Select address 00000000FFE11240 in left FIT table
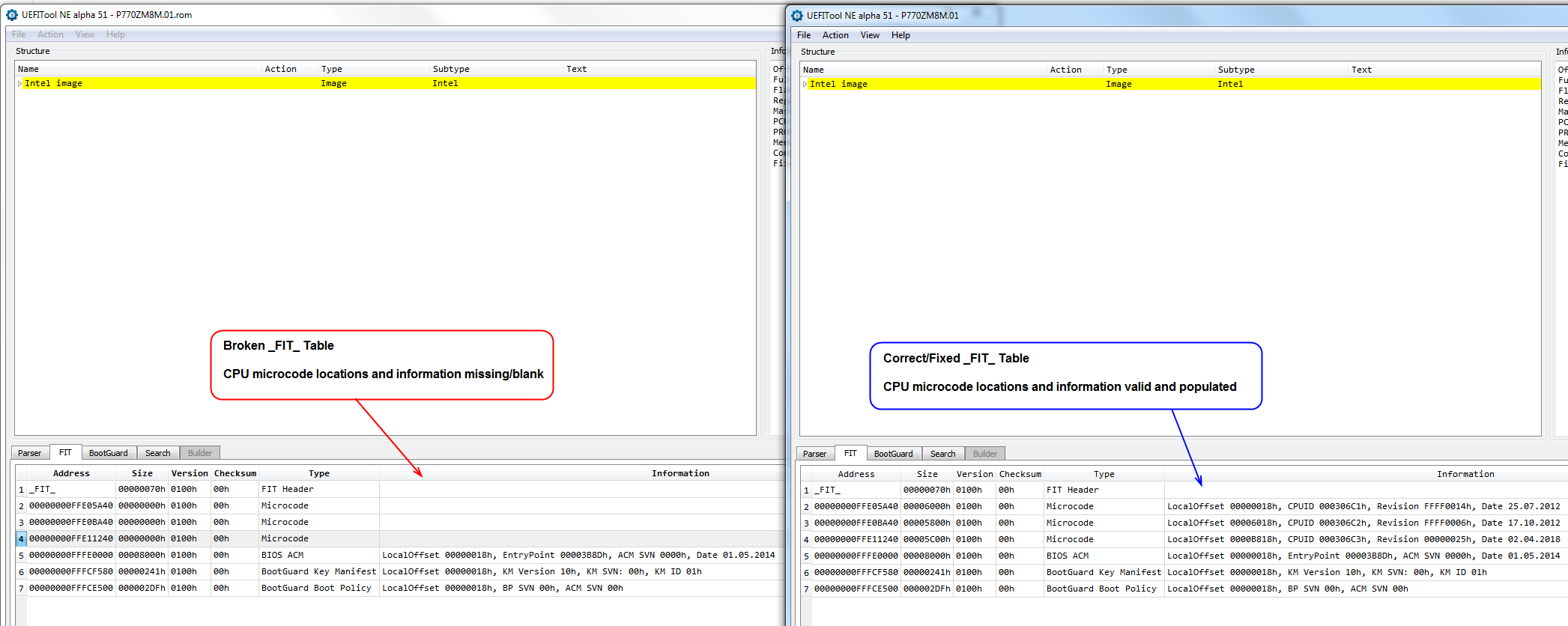Viewport: 1568px width, 626px height. (x=71, y=538)
